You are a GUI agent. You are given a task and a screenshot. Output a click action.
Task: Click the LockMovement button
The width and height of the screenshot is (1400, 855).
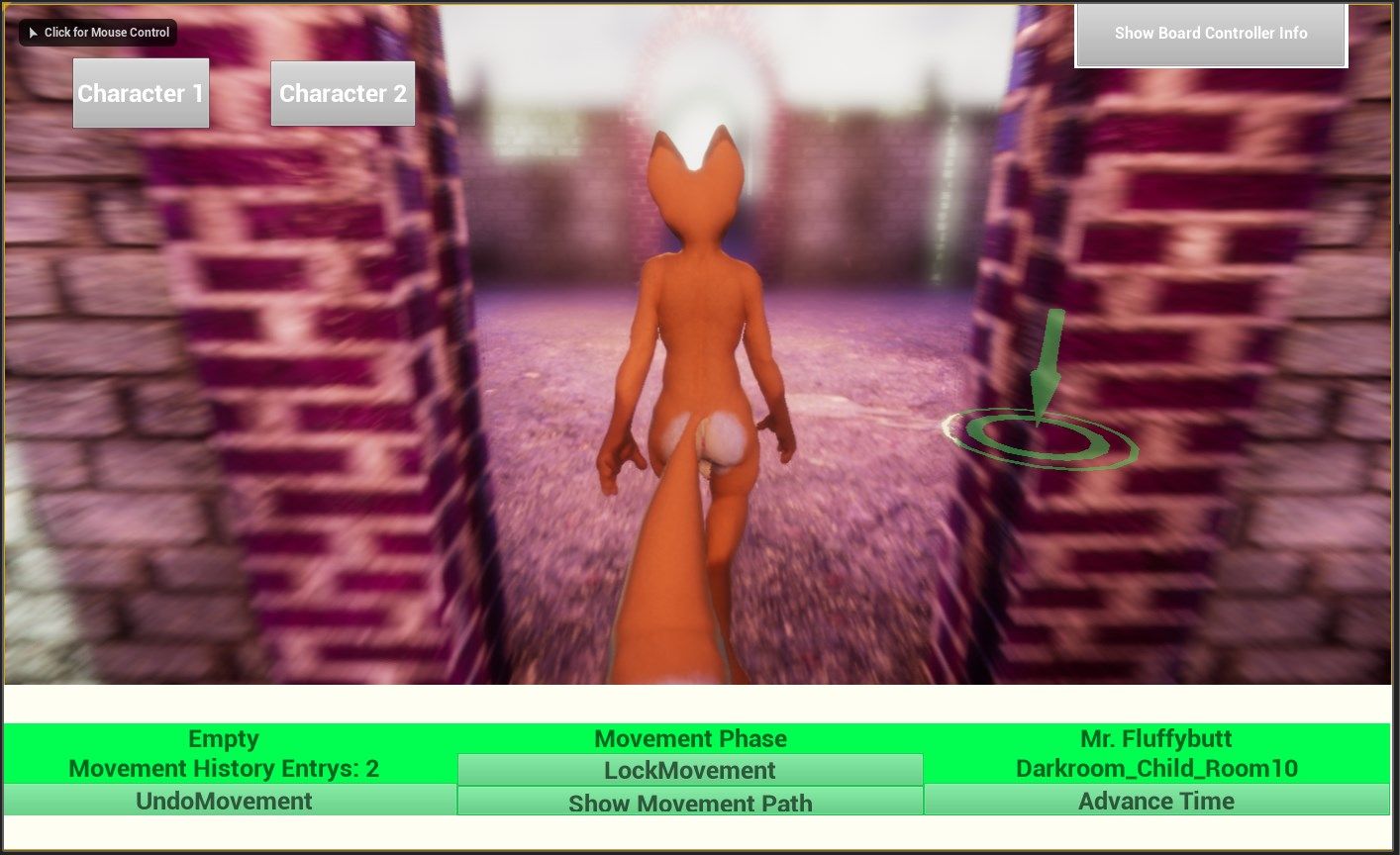690,770
